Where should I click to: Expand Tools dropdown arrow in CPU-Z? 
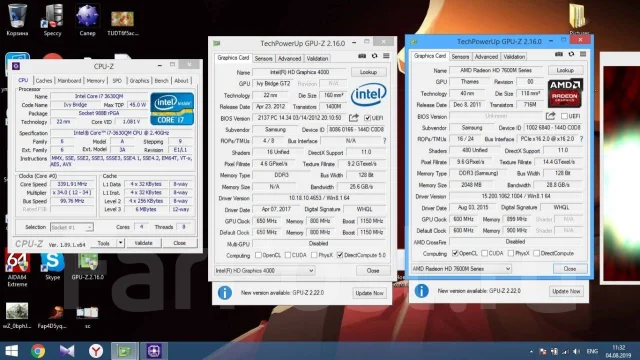pyautogui.click(x=120, y=243)
